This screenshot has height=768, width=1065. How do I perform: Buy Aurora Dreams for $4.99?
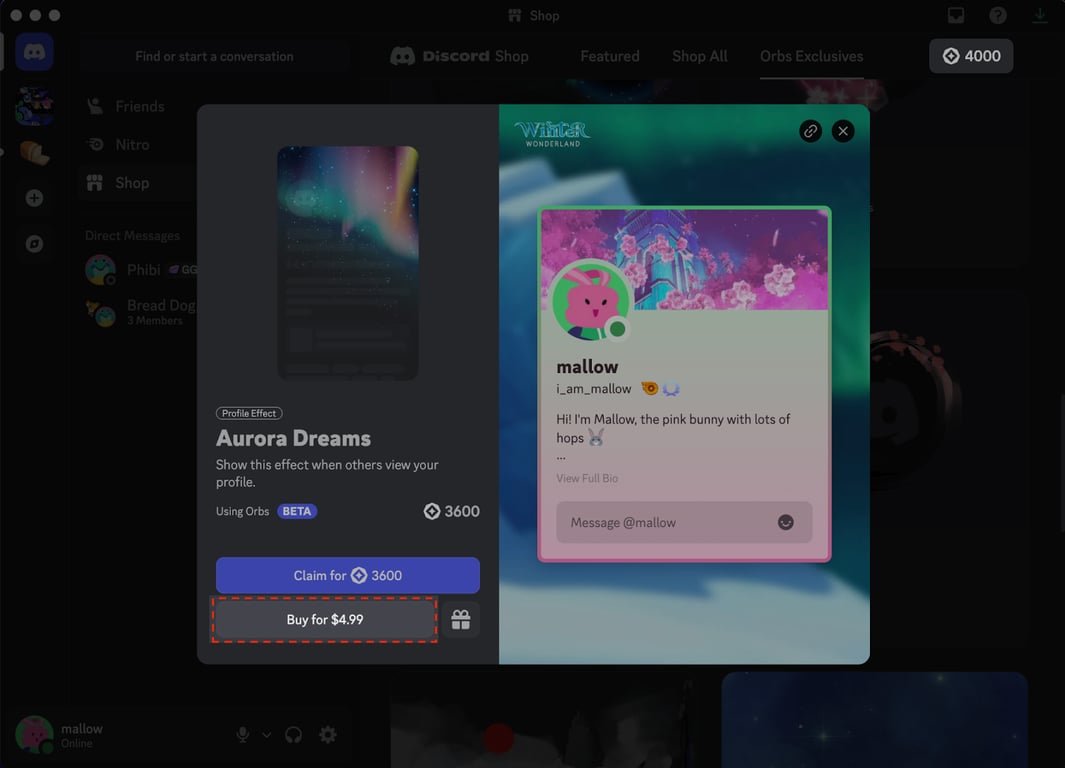[x=325, y=619]
